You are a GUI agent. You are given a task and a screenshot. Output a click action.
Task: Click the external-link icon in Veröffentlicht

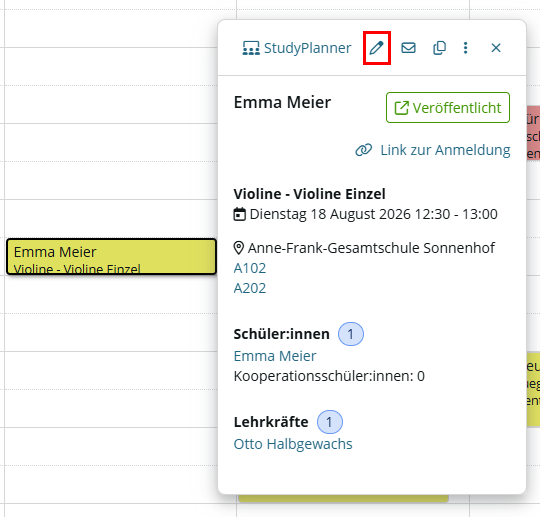tap(401, 108)
